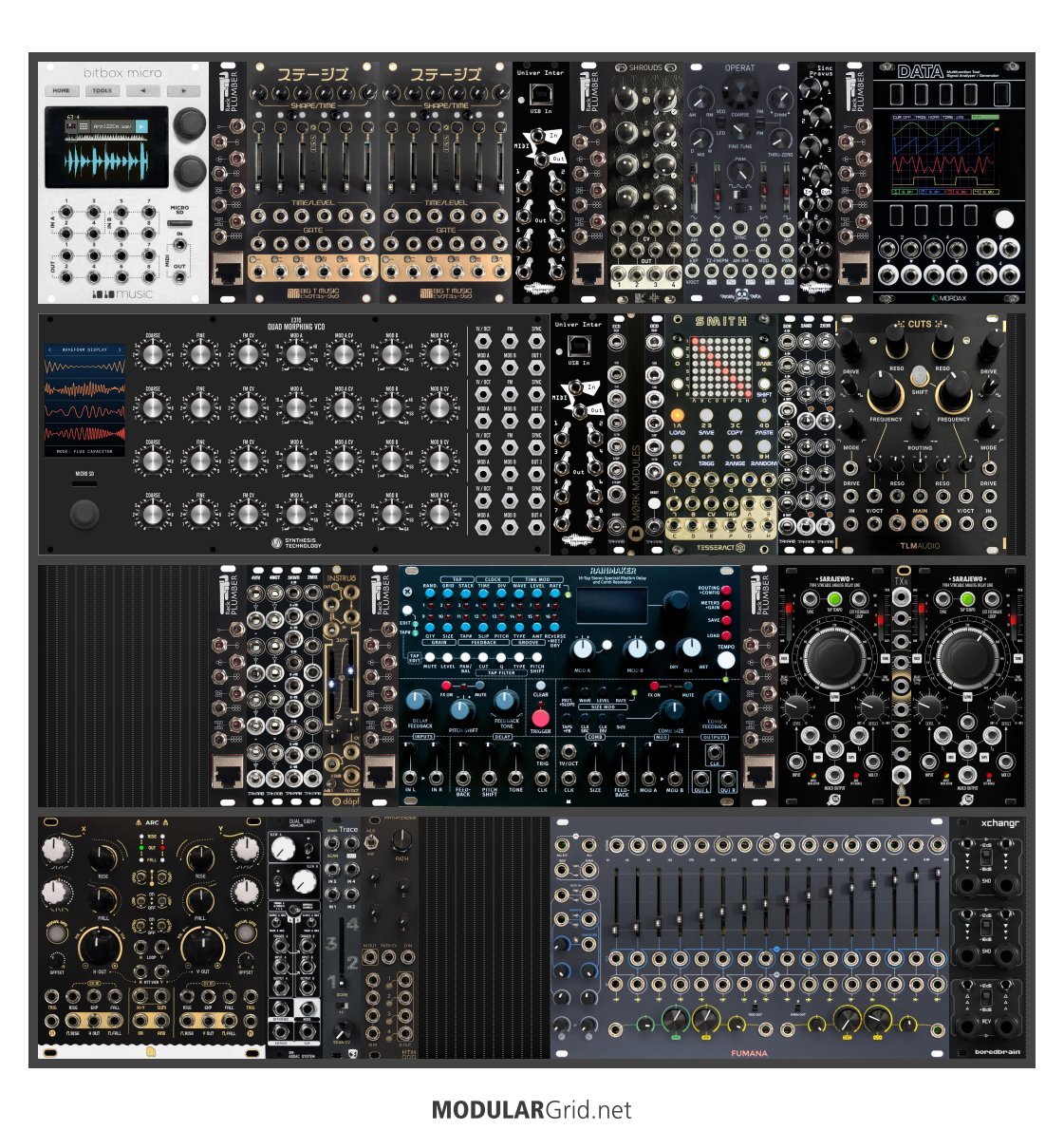Click the left arrow button on bitbox micro
1064x1130 pixels.
coord(142,91)
